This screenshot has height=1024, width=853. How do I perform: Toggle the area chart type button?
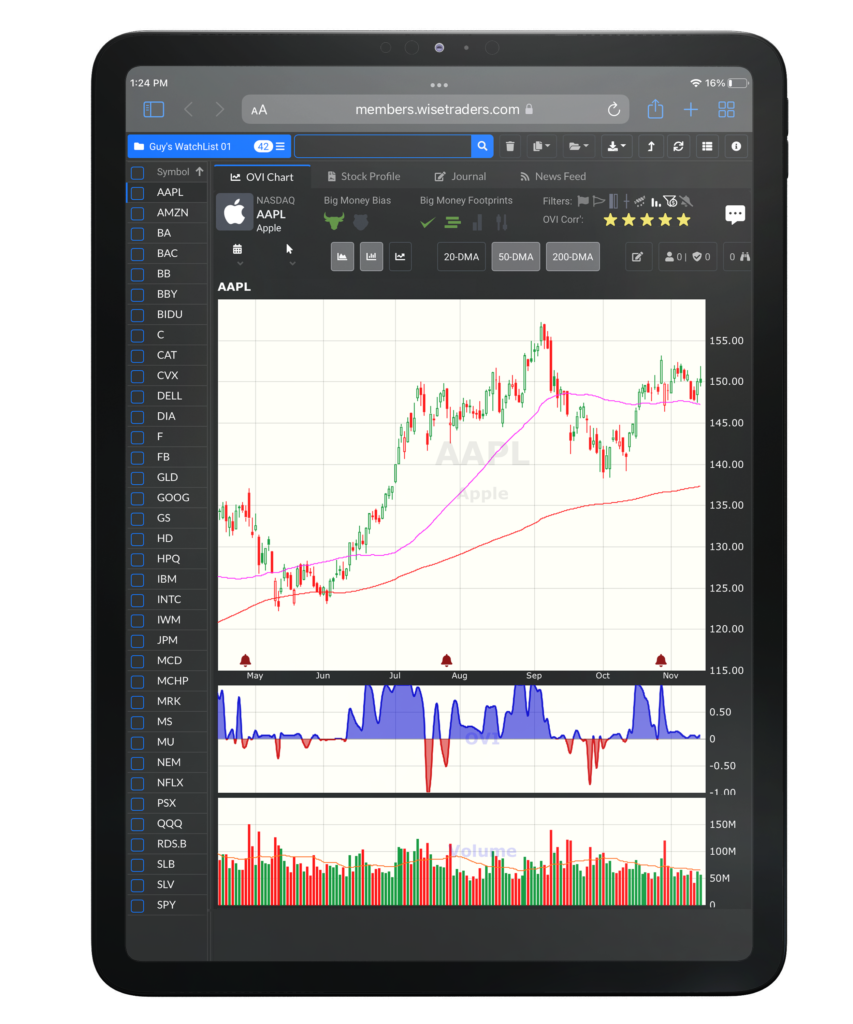(x=342, y=257)
